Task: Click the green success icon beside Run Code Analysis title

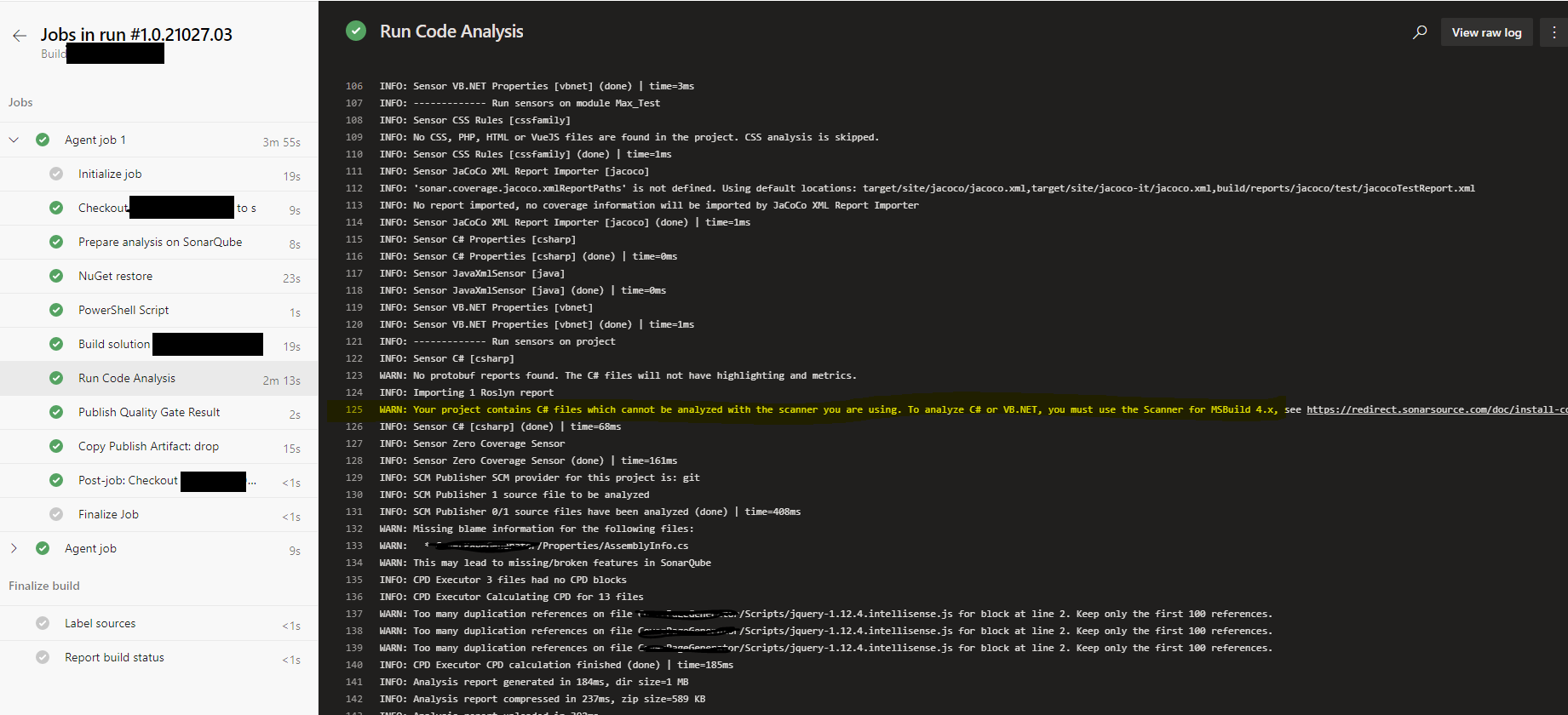Action: (x=356, y=31)
